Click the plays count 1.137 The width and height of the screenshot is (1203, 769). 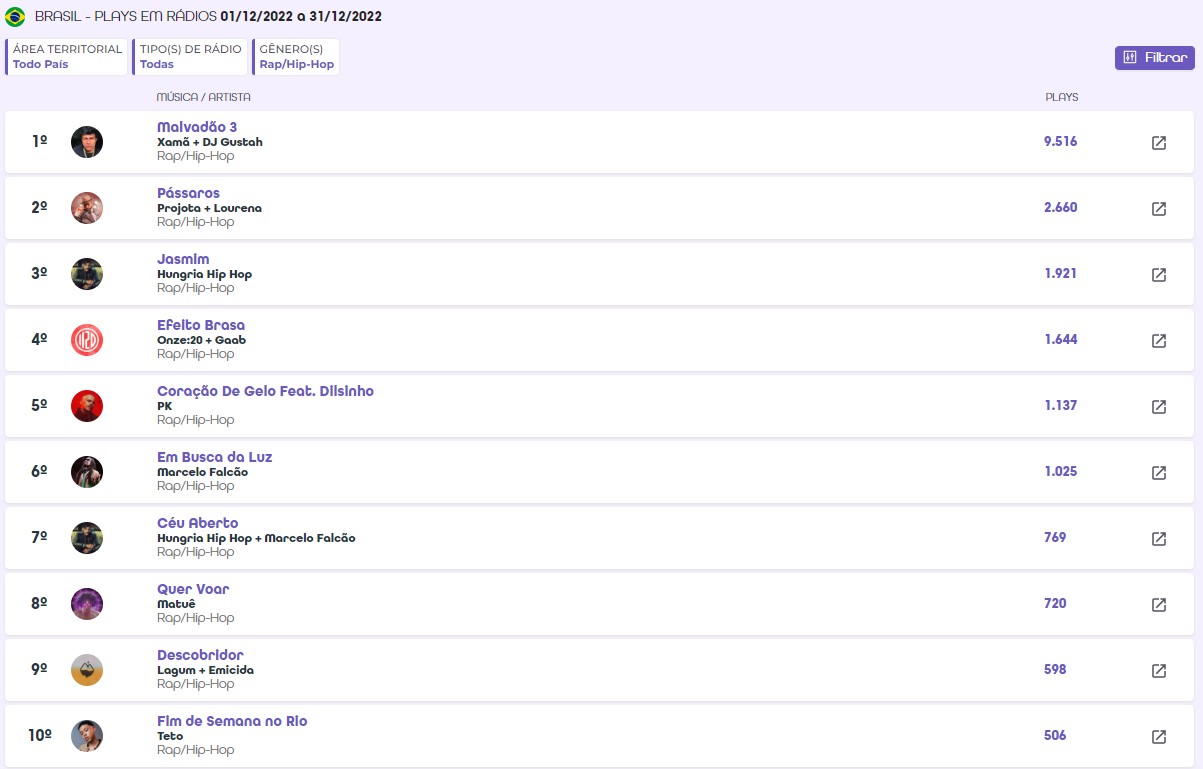tap(1060, 406)
